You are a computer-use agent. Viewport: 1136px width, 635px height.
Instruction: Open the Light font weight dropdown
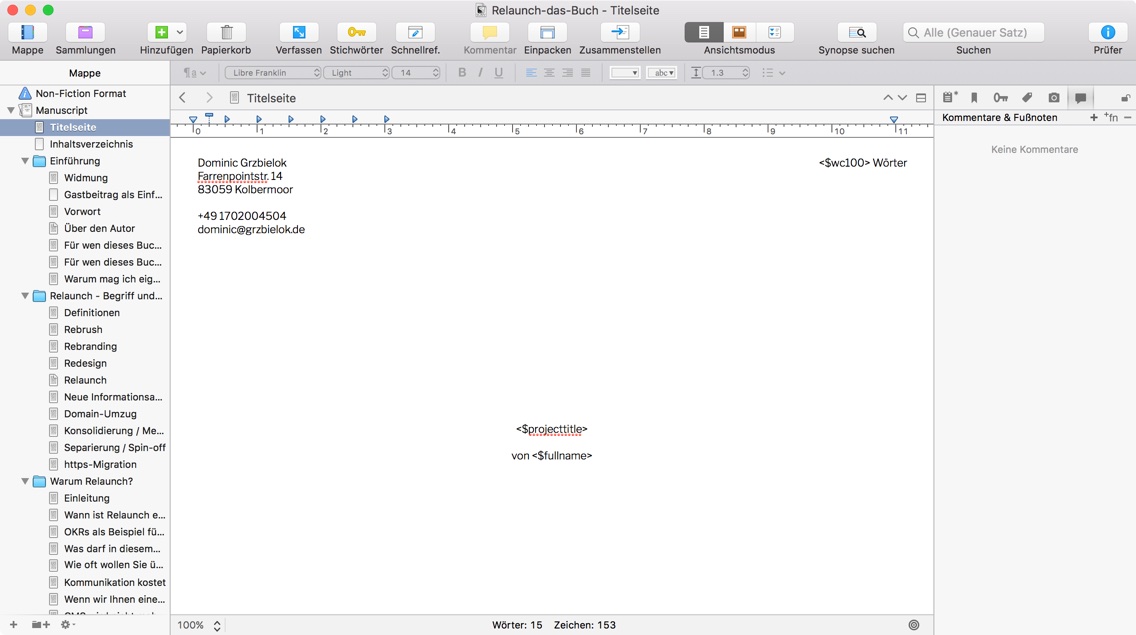click(356, 72)
